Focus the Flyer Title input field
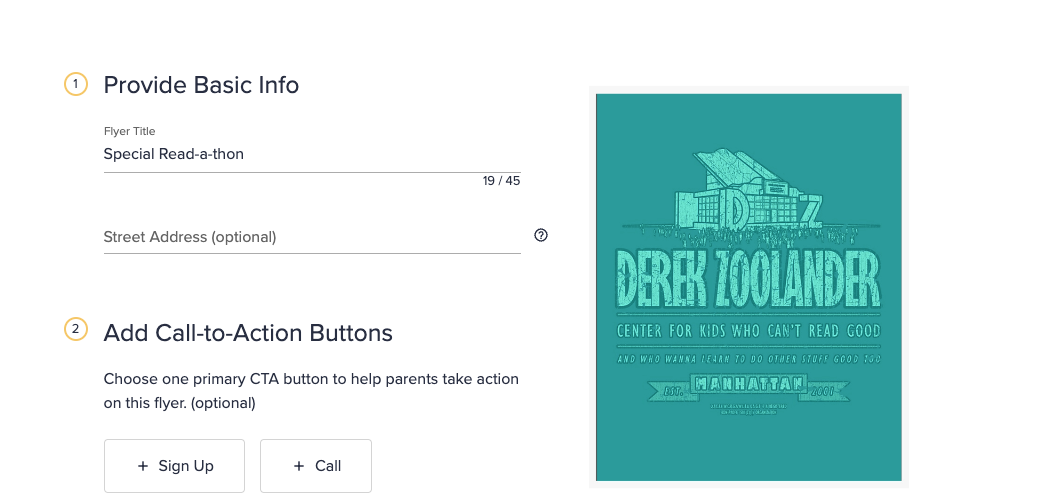This screenshot has height=504, width=1041. (x=311, y=155)
